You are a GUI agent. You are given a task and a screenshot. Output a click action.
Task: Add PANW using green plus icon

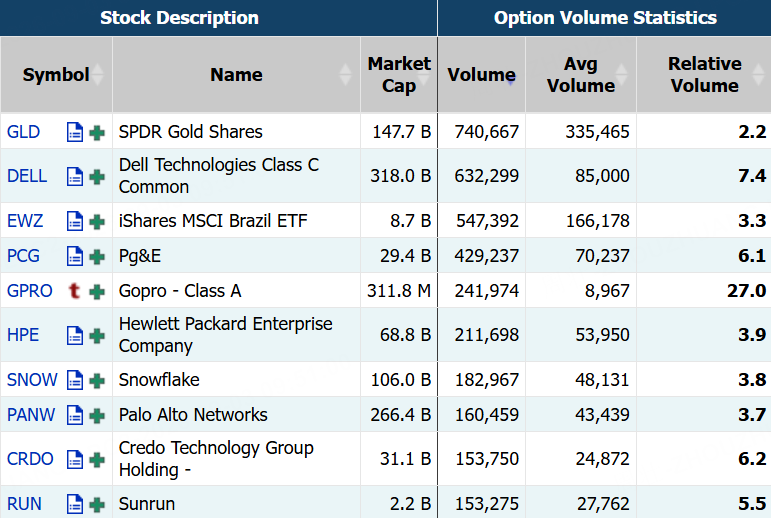point(97,416)
